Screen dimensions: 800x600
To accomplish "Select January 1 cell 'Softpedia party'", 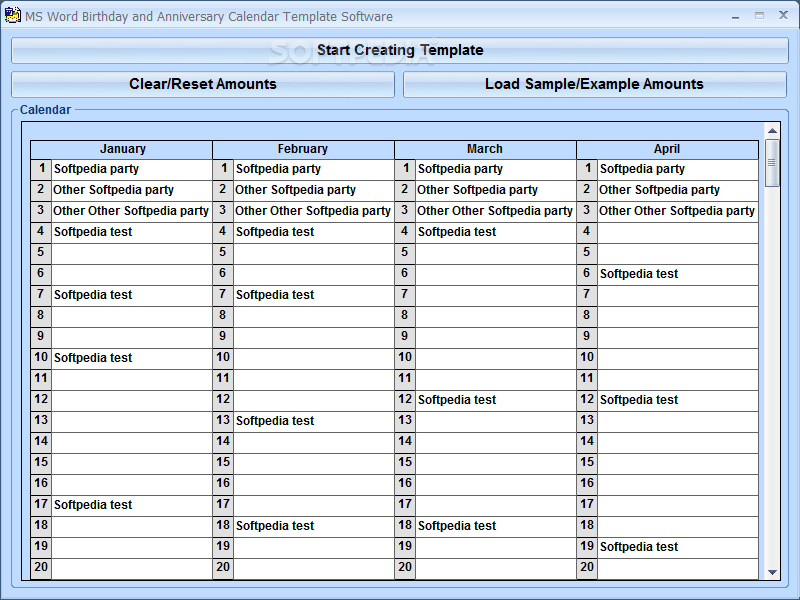I will coord(132,169).
